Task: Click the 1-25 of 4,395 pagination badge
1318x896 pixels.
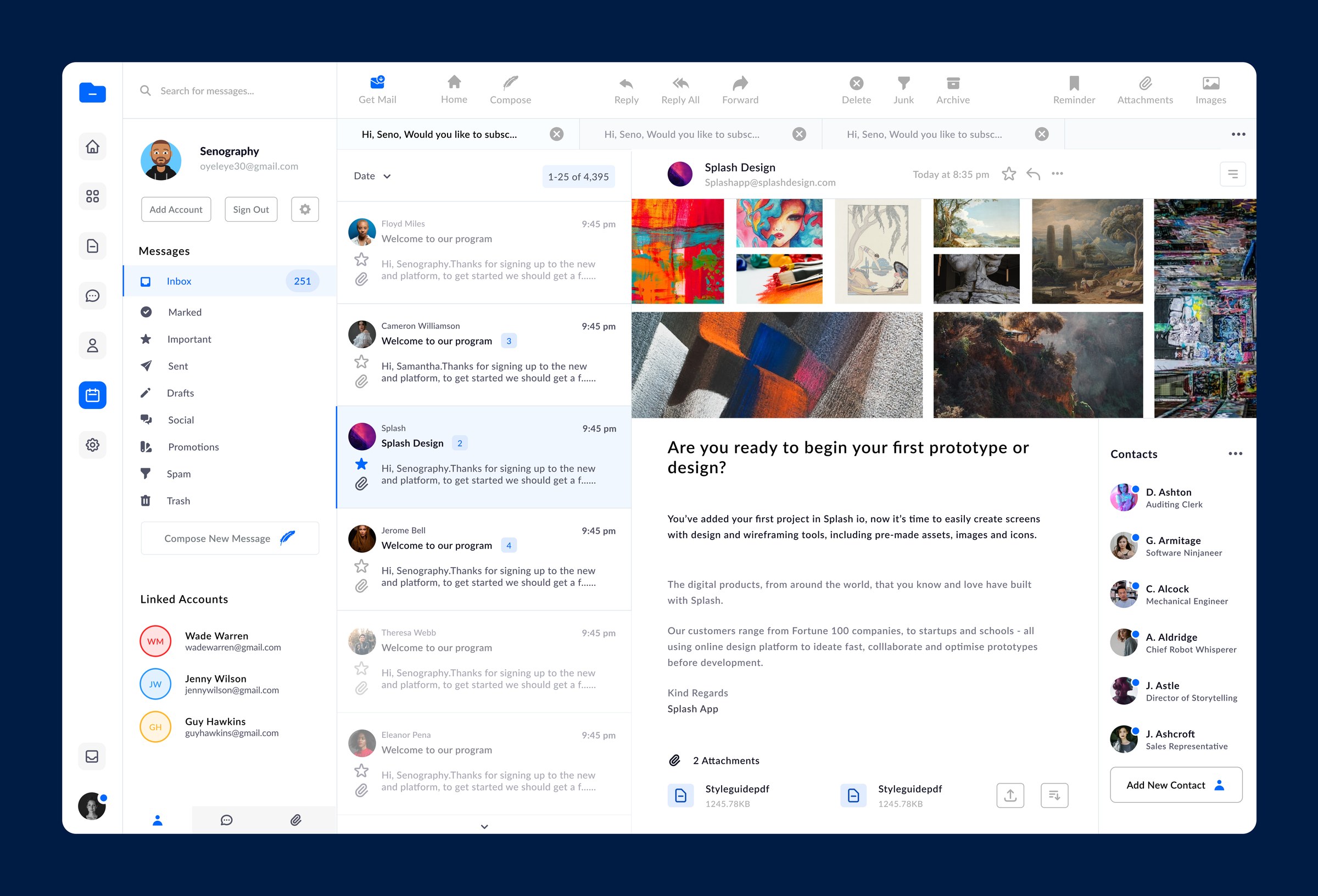Action: coord(578,177)
